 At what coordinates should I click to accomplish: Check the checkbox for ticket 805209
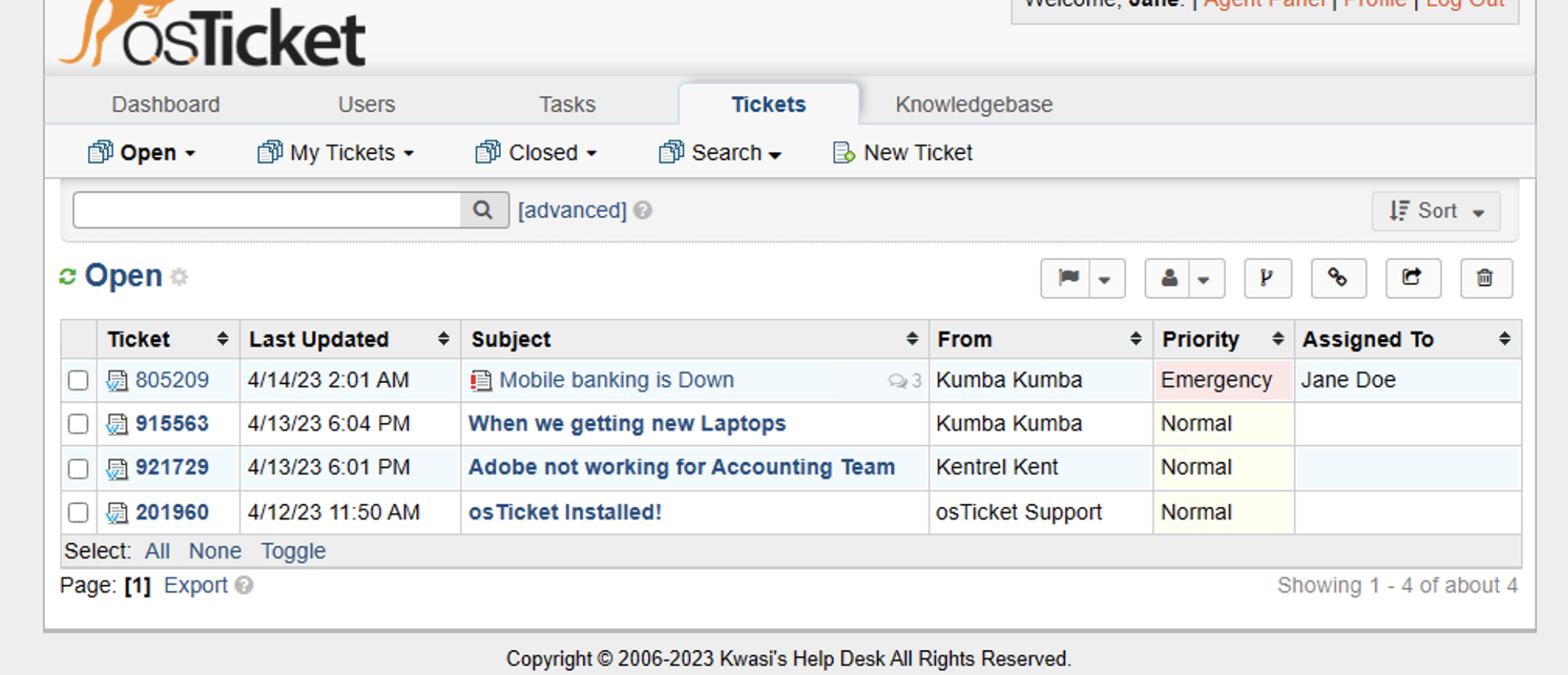(78, 380)
